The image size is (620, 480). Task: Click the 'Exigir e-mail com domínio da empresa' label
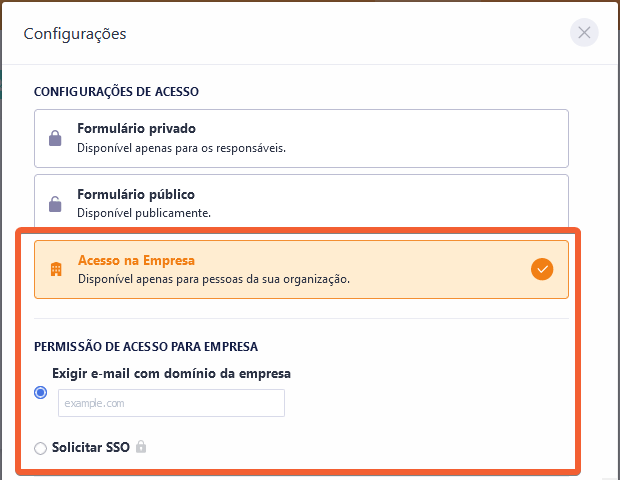(171, 374)
